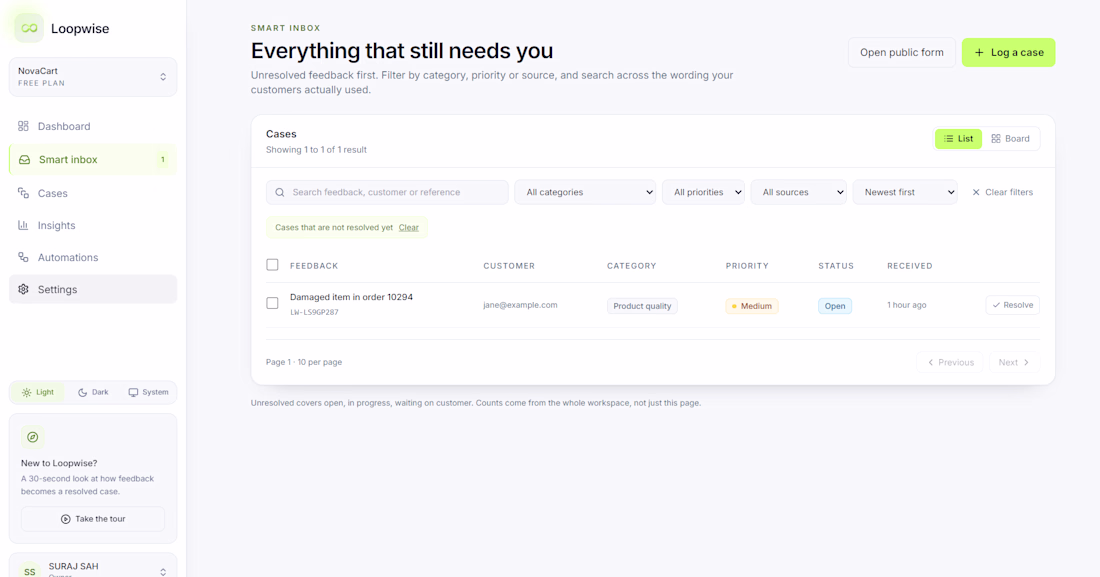The height and width of the screenshot is (577, 1100).
Task: Switch theme to Light
Action: (38, 392)
